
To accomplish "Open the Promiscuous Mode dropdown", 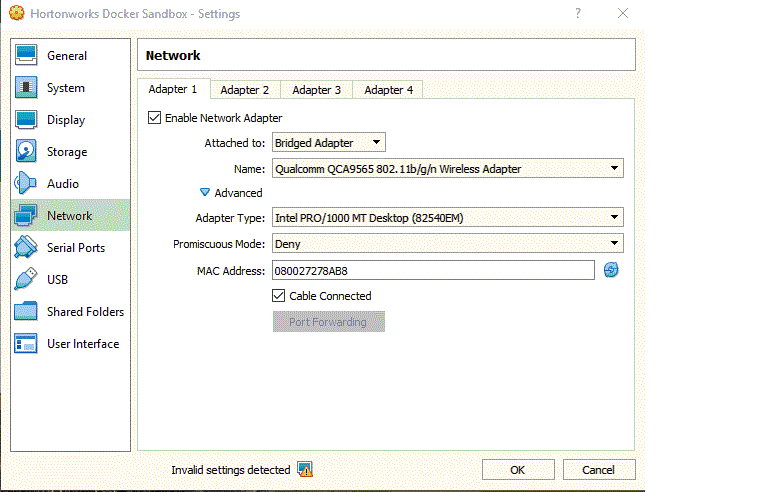I will coord(448,244).
